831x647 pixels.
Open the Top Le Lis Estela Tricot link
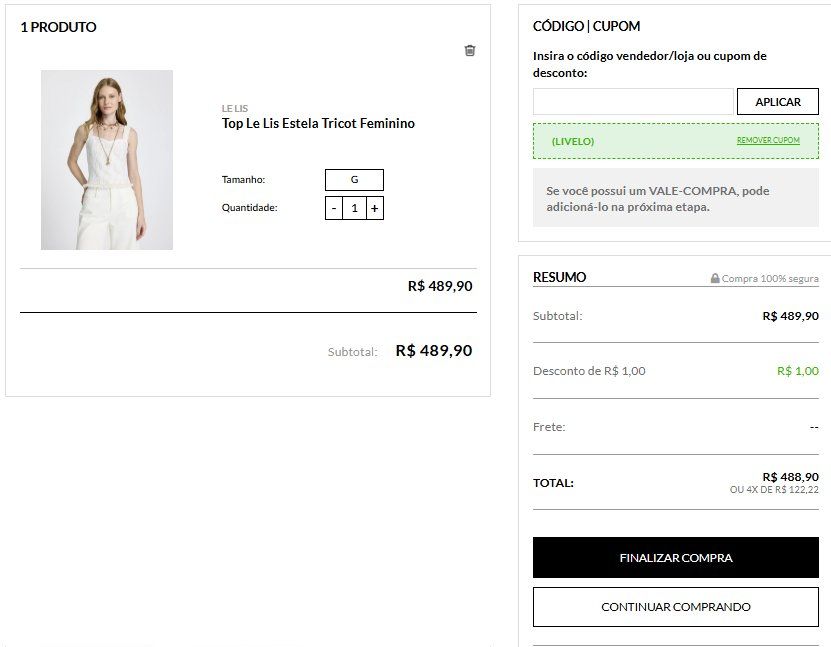click(318, 123)
